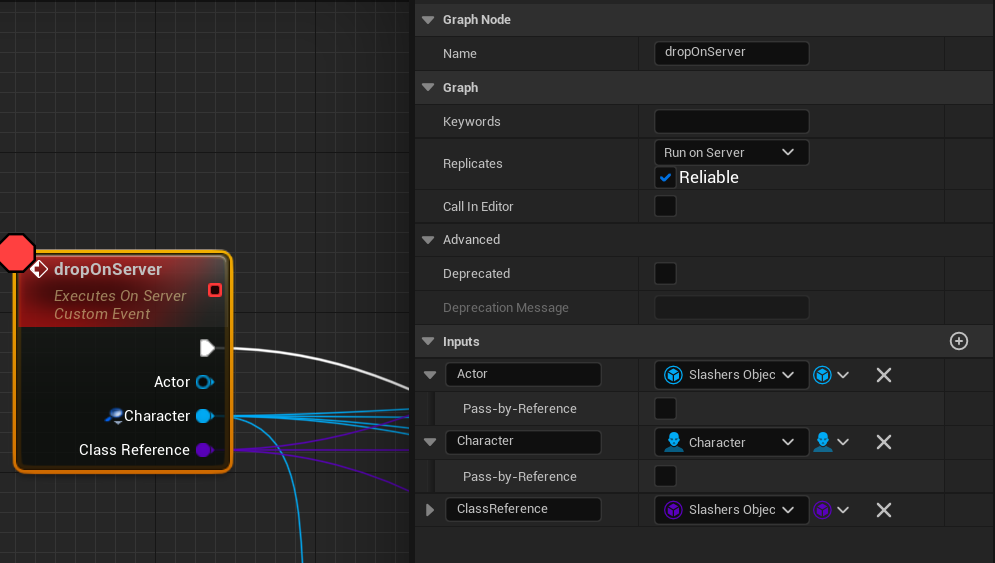Remove the Actor input parameter

(884, 375)
